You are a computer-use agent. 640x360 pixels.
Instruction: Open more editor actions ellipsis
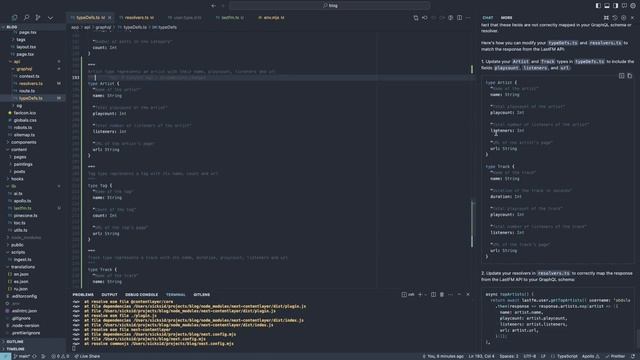point(468,18)
